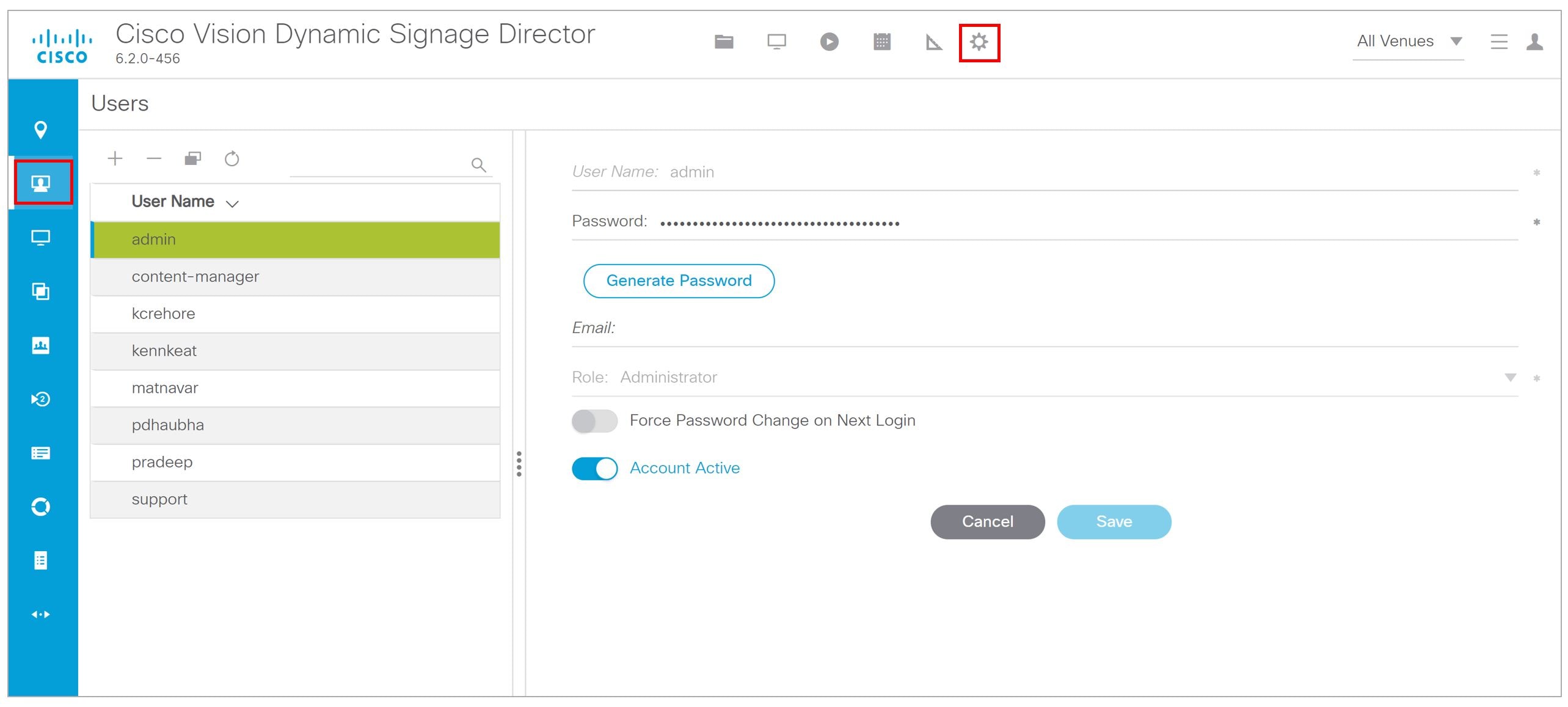Click the remove user minus icon
The width and height of the screenshot is (1568, 707).
tap(154, 158)
